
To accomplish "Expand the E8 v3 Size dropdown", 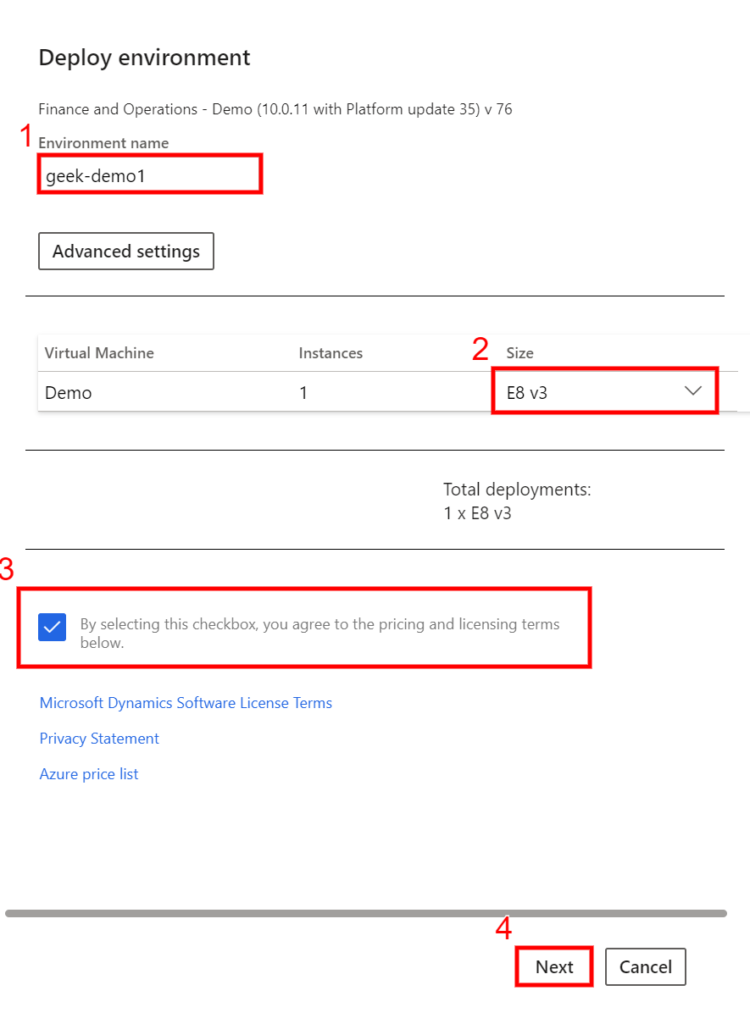I will 604,391.
